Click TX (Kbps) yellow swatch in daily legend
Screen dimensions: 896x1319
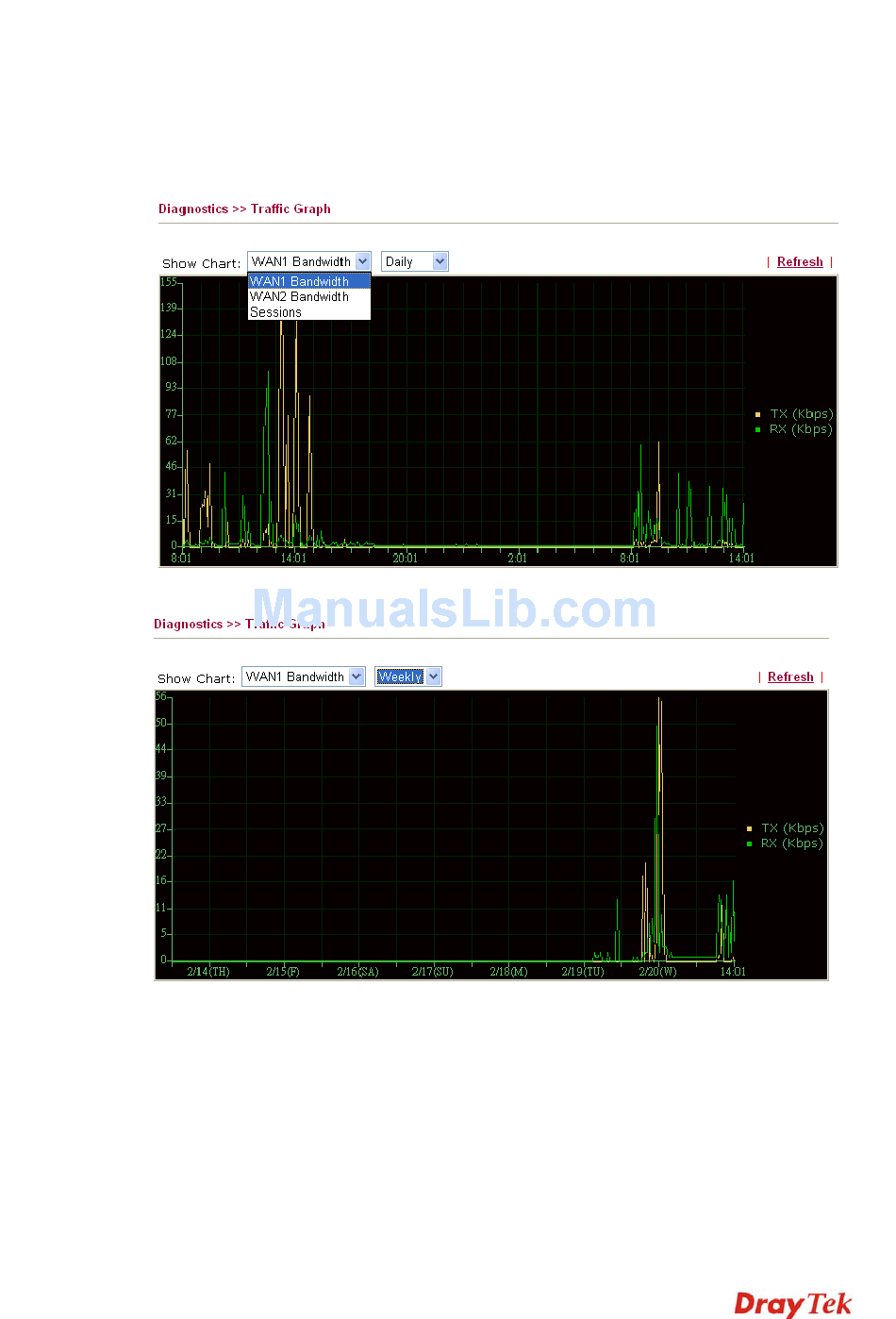coord(758,414)
